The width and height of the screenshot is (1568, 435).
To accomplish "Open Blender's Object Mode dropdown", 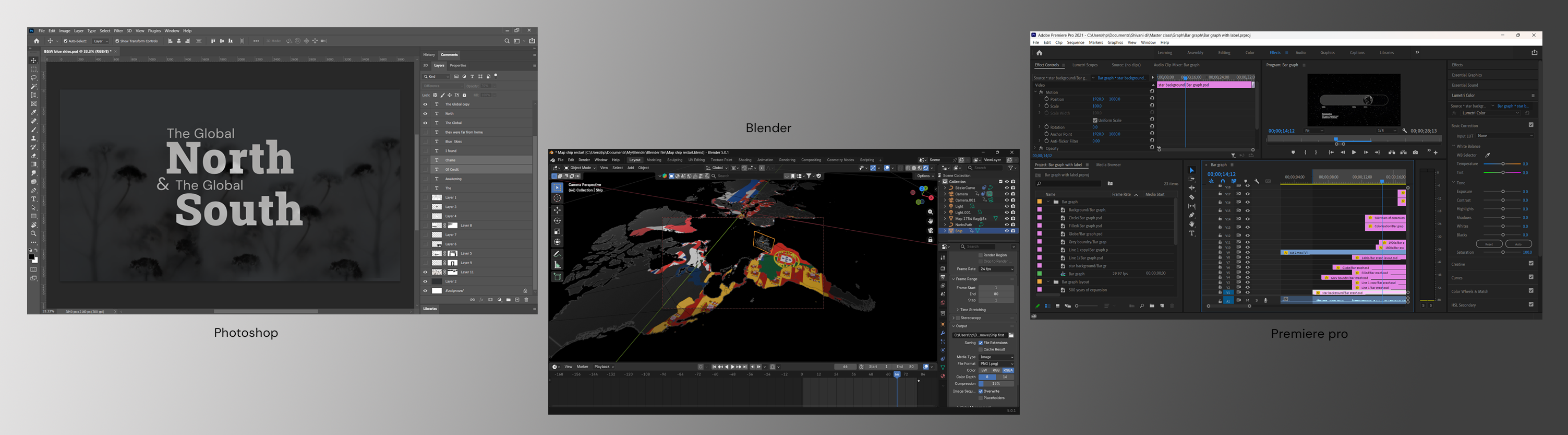I will [x=581, y=168].
